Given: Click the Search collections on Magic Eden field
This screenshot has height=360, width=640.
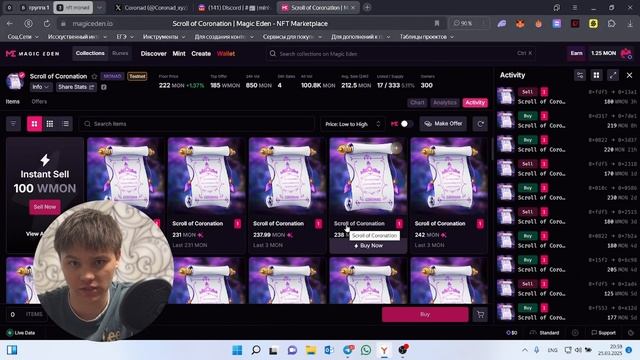Looking at the screenshot, I should (x=401, y=53).
